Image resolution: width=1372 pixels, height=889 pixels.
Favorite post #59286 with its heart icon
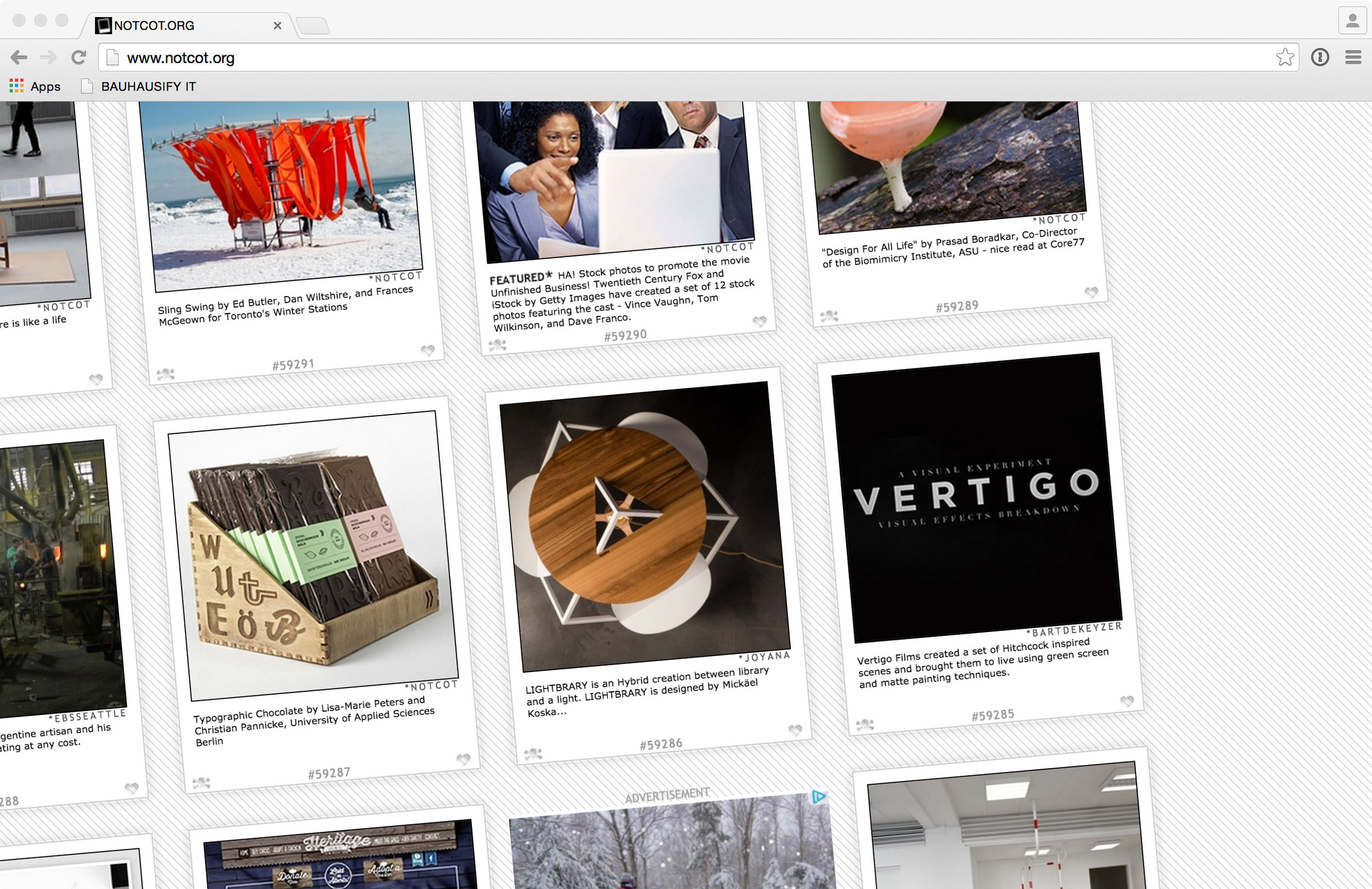click(795, 730)
